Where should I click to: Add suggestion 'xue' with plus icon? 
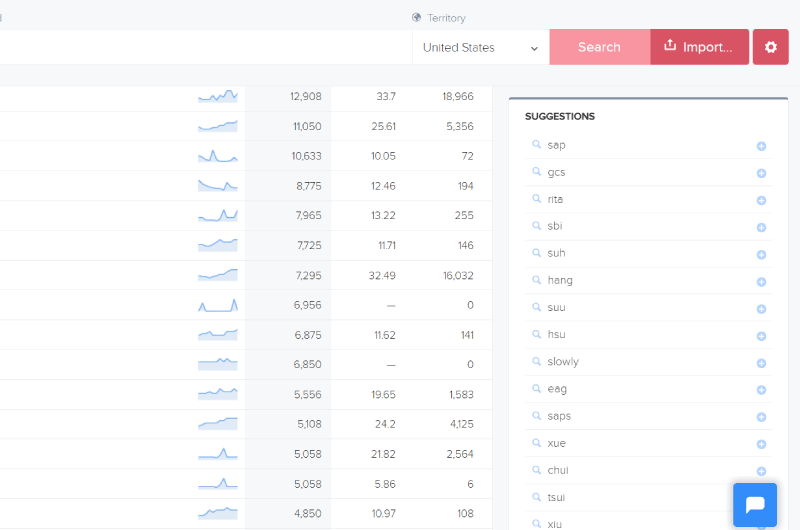tap(761, 444)
